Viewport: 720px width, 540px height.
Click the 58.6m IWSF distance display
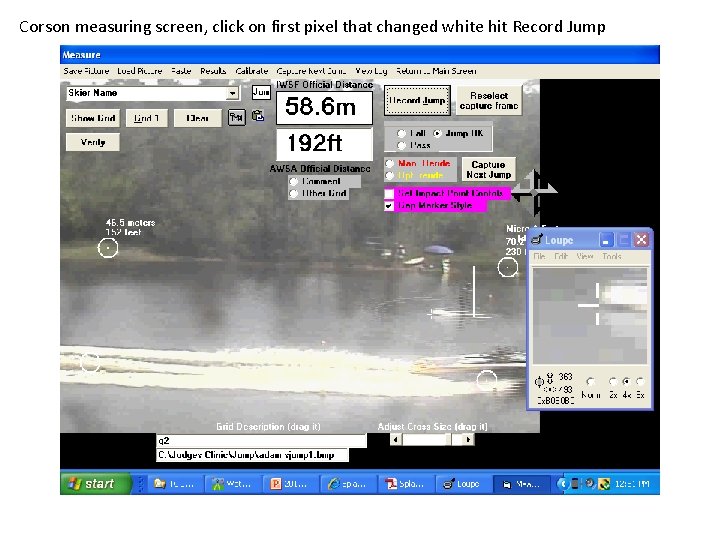324,107
